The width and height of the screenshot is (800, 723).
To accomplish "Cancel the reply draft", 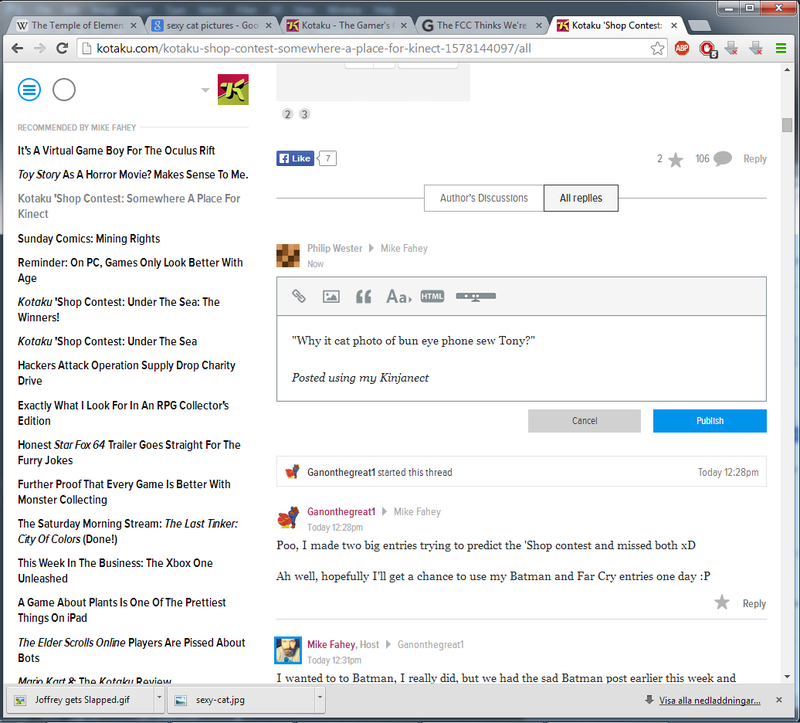I will pos(584,421).
